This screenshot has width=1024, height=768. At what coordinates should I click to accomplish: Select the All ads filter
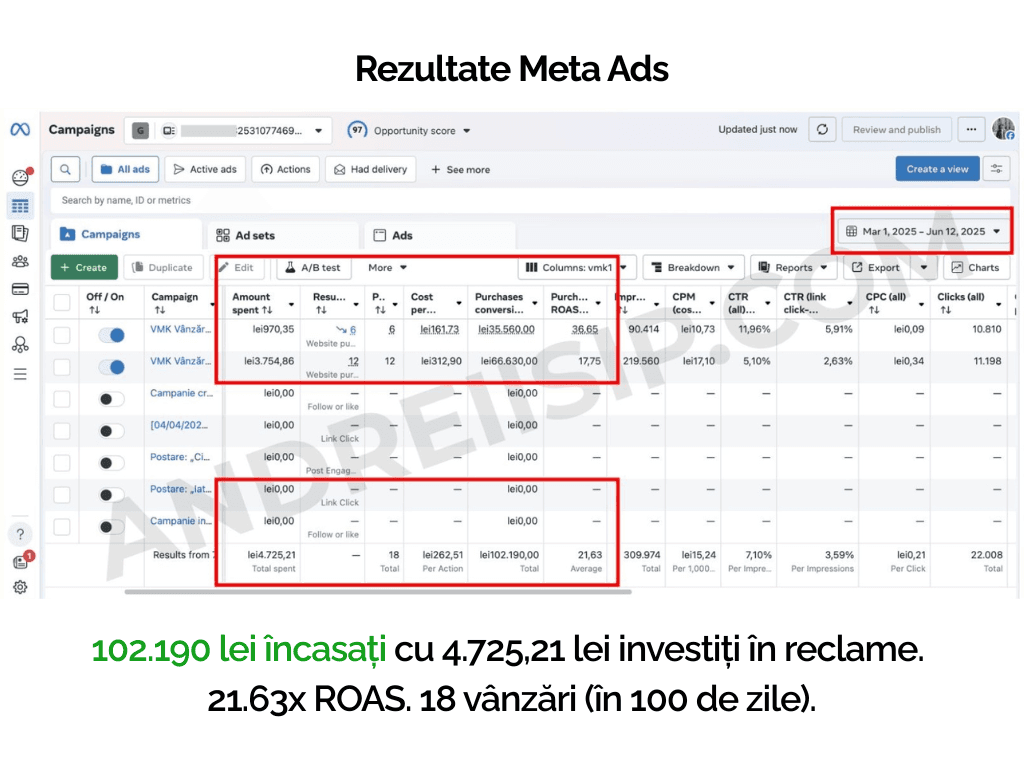point(125,169)
